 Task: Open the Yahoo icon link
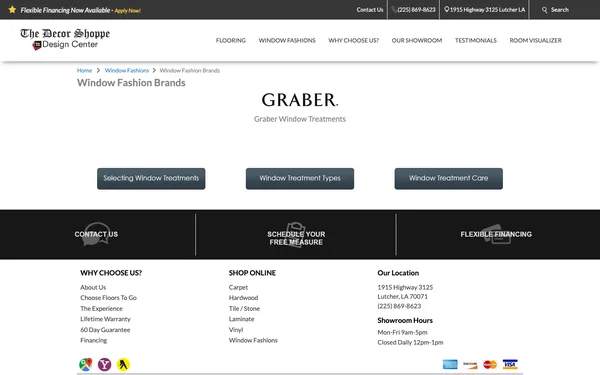click(x=104, y=364)
